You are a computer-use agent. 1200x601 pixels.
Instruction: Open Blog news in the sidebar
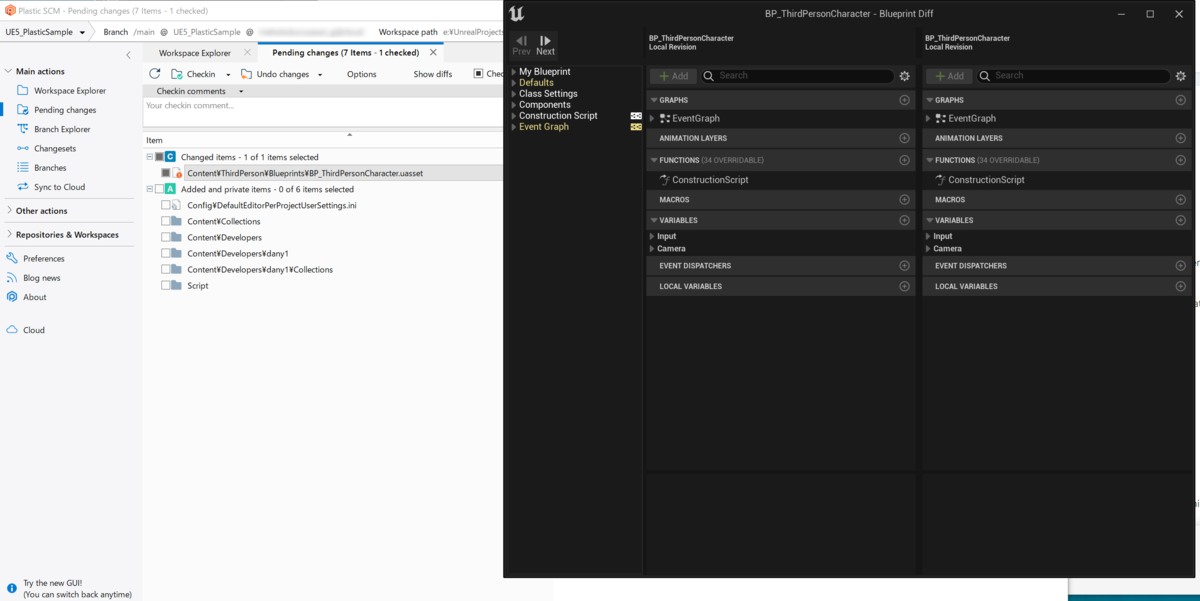point(33,278)
